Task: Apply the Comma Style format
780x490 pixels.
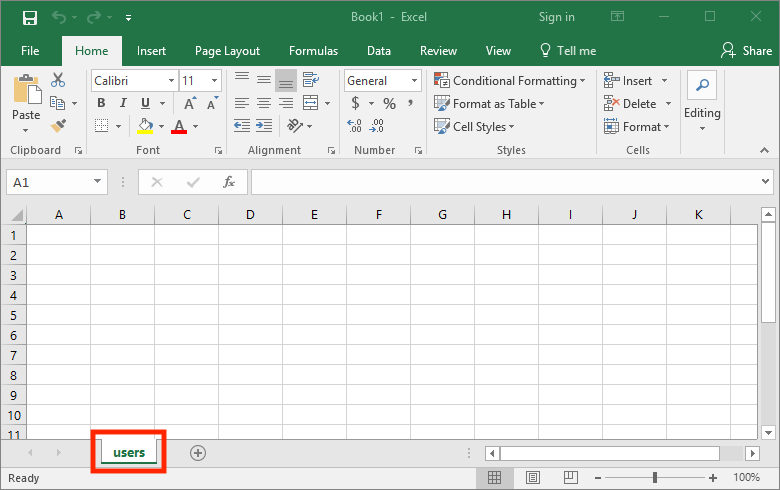Action: click(x=410, y=103)
